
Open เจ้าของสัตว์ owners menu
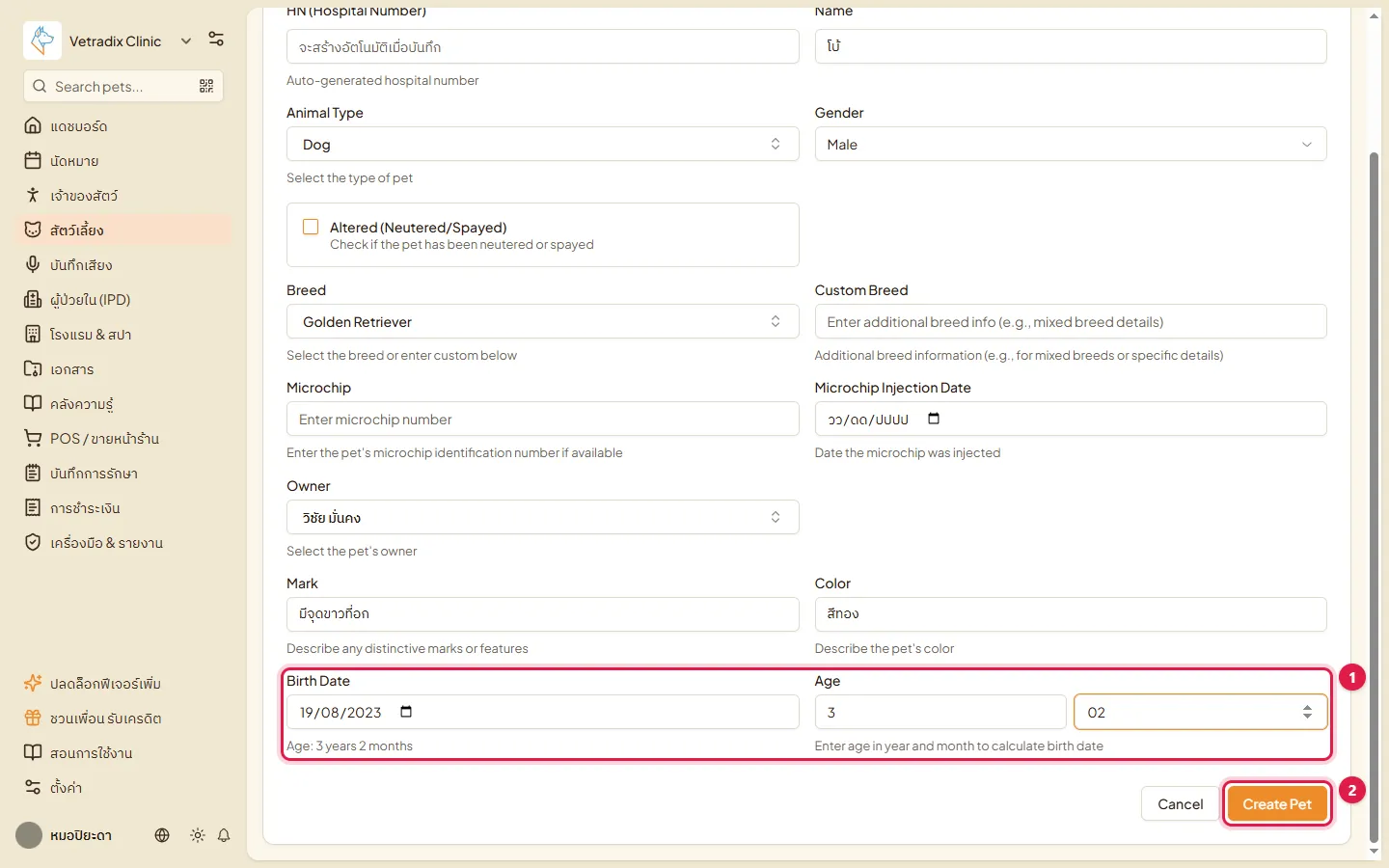pyautogui.click(x=123, y=196)
